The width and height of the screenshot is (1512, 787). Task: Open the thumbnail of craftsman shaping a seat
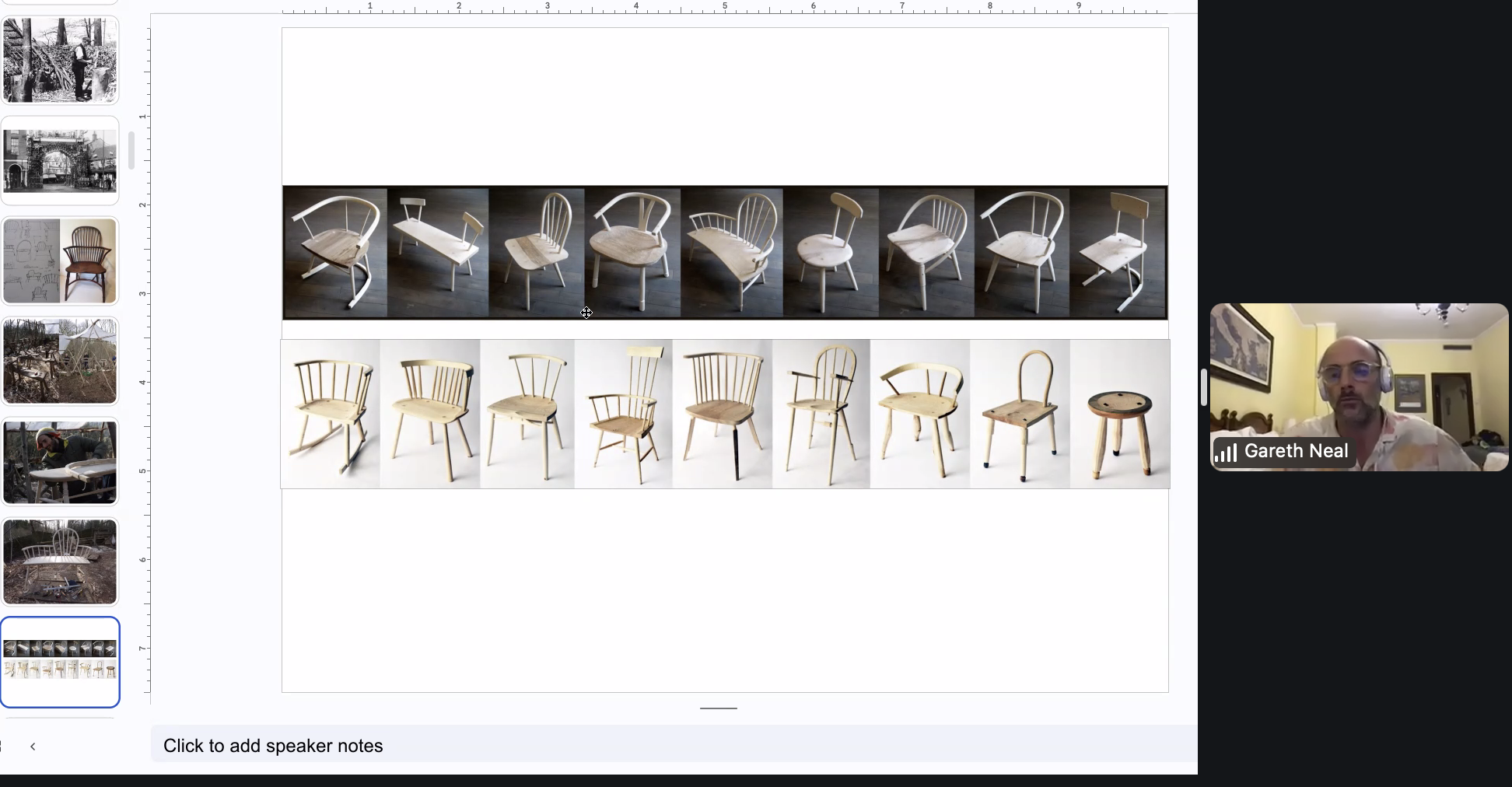coord(60,462)
